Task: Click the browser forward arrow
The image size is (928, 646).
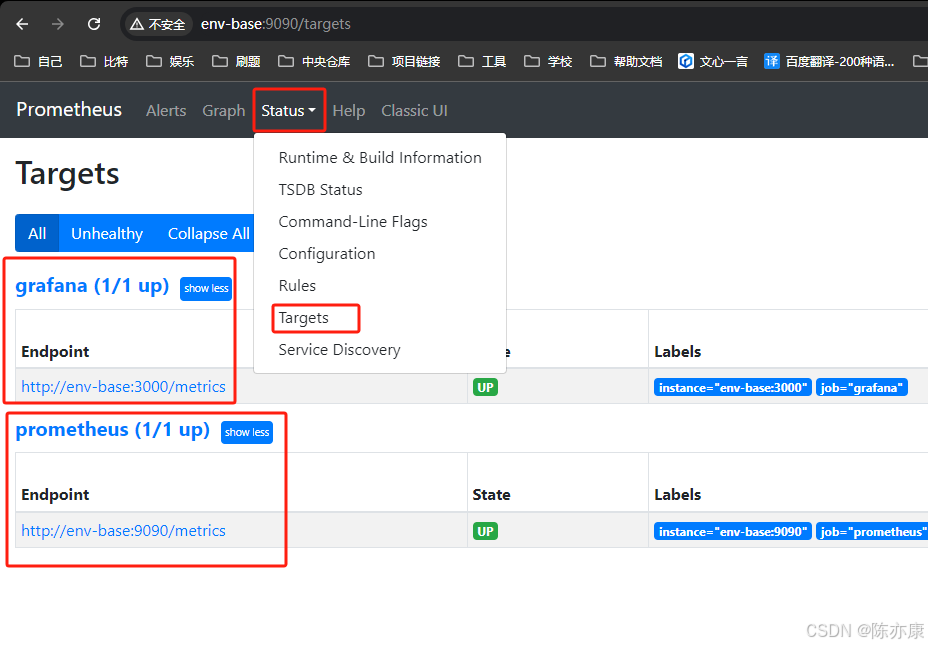Action: tap(57, 24)
